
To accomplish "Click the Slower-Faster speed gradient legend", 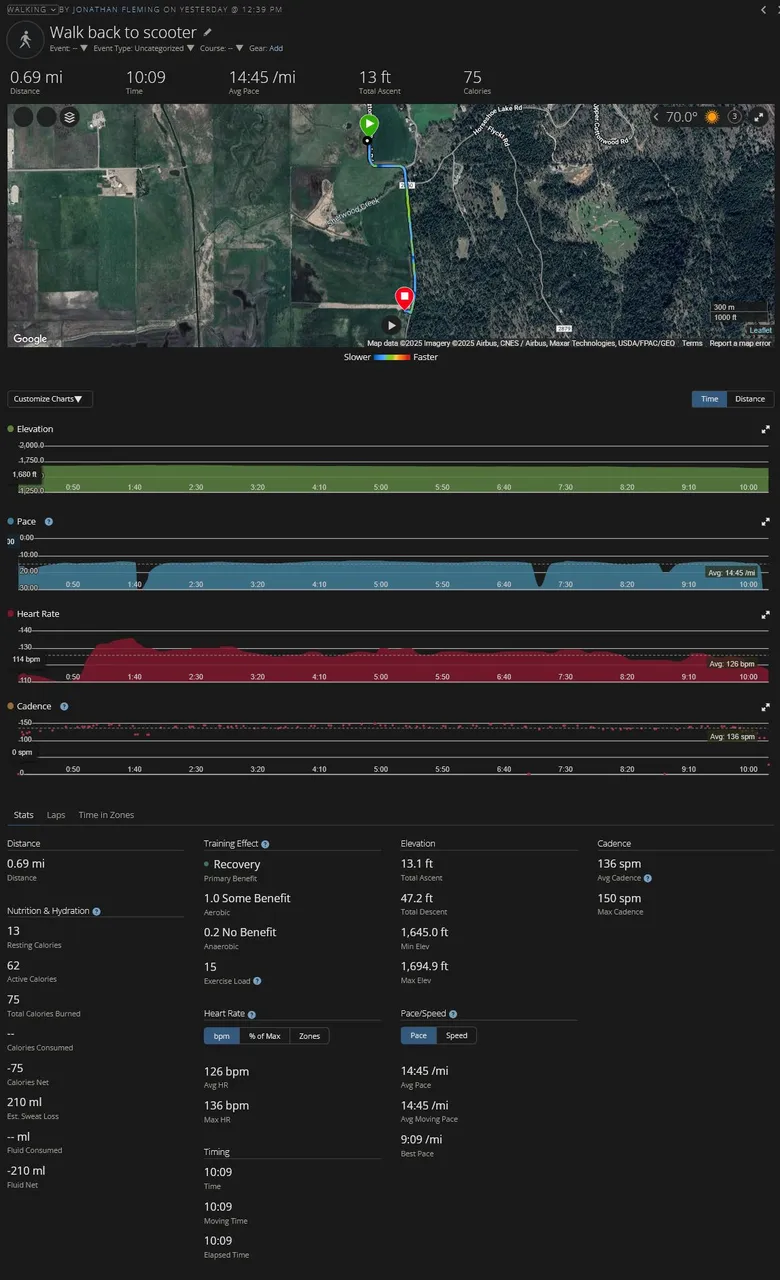I will [392, 357].
